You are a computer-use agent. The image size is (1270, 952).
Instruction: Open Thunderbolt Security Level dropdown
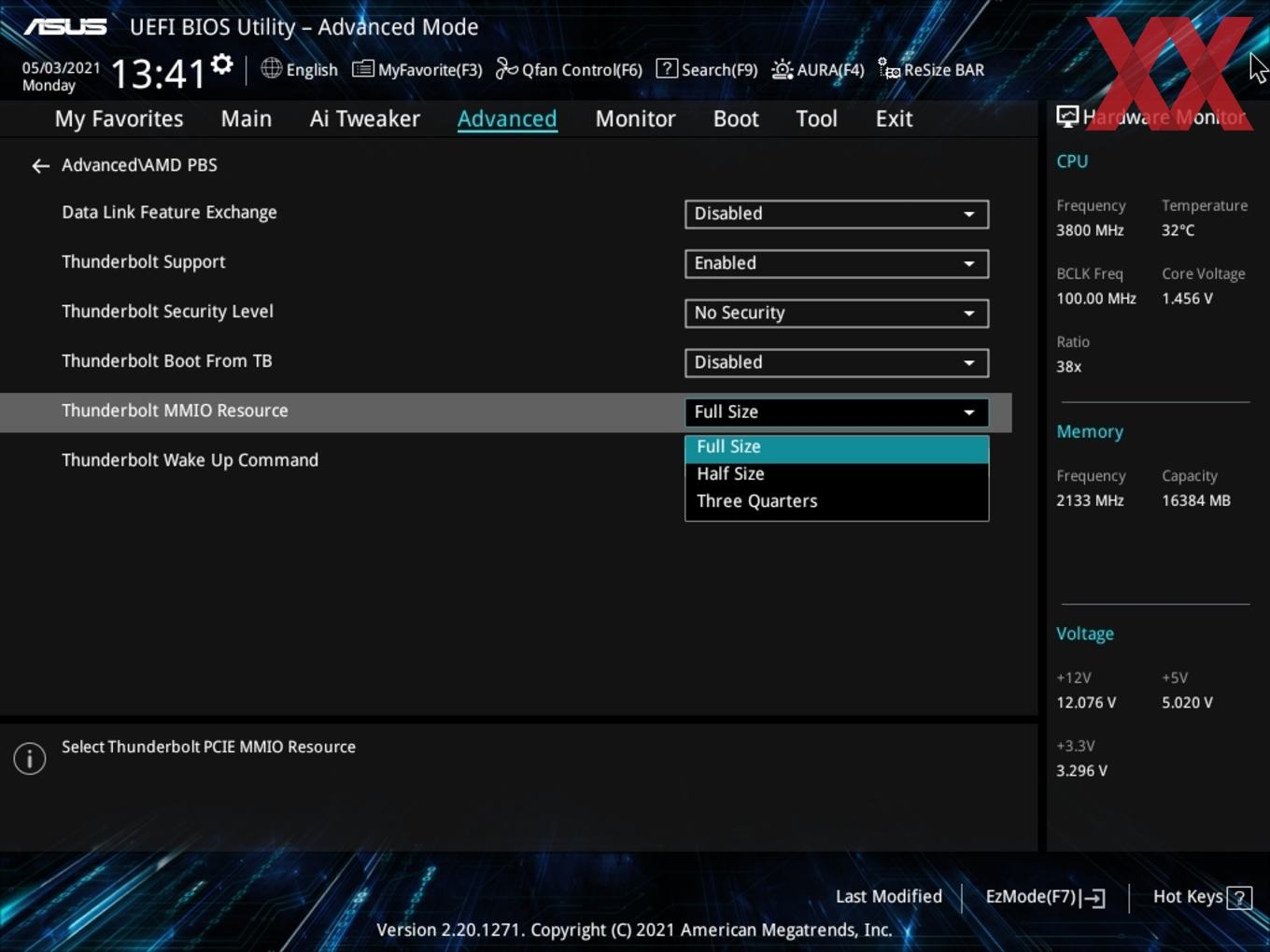(x=837, y=313)
